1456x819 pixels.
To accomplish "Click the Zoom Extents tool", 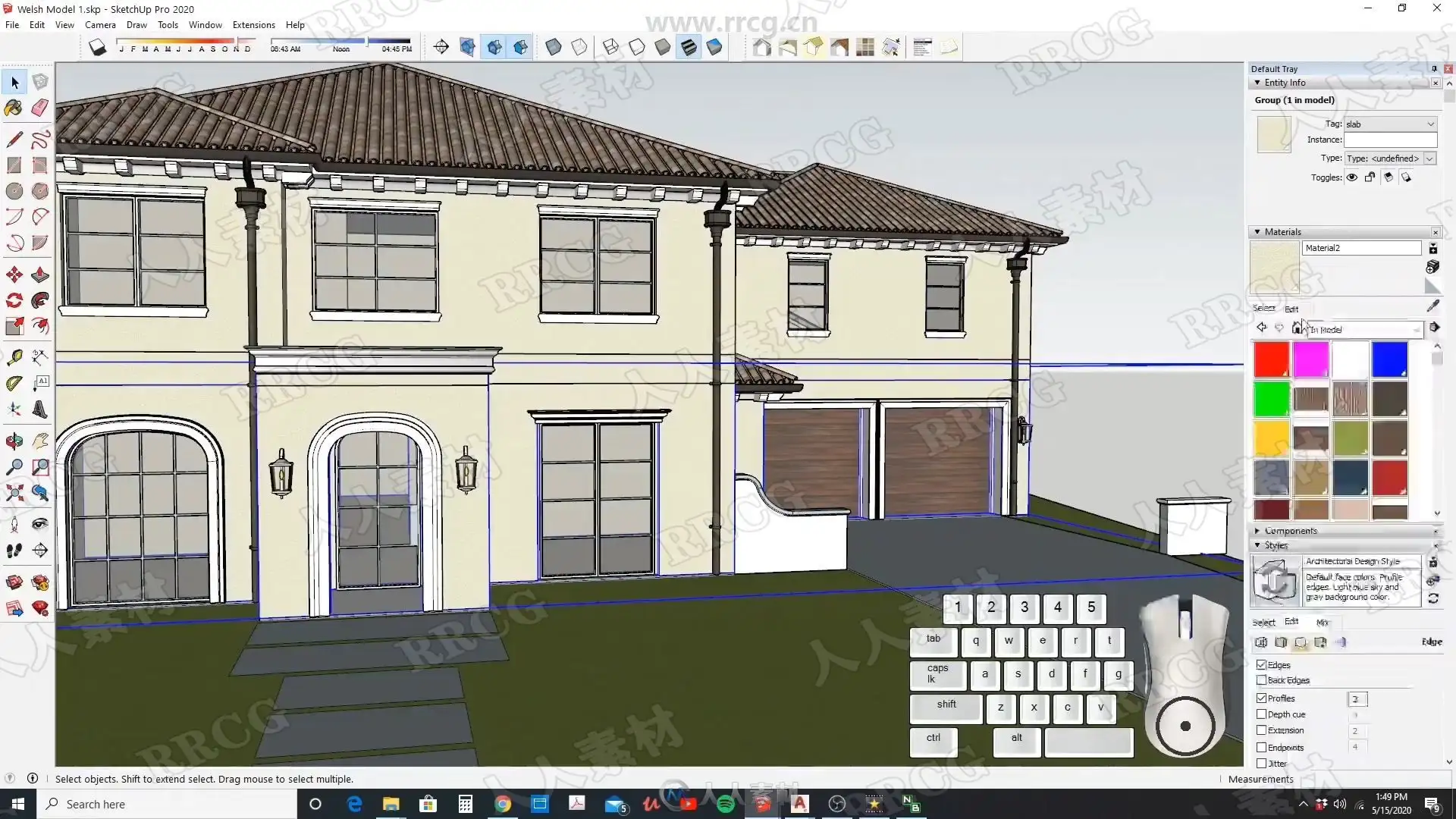I will 14,494.
